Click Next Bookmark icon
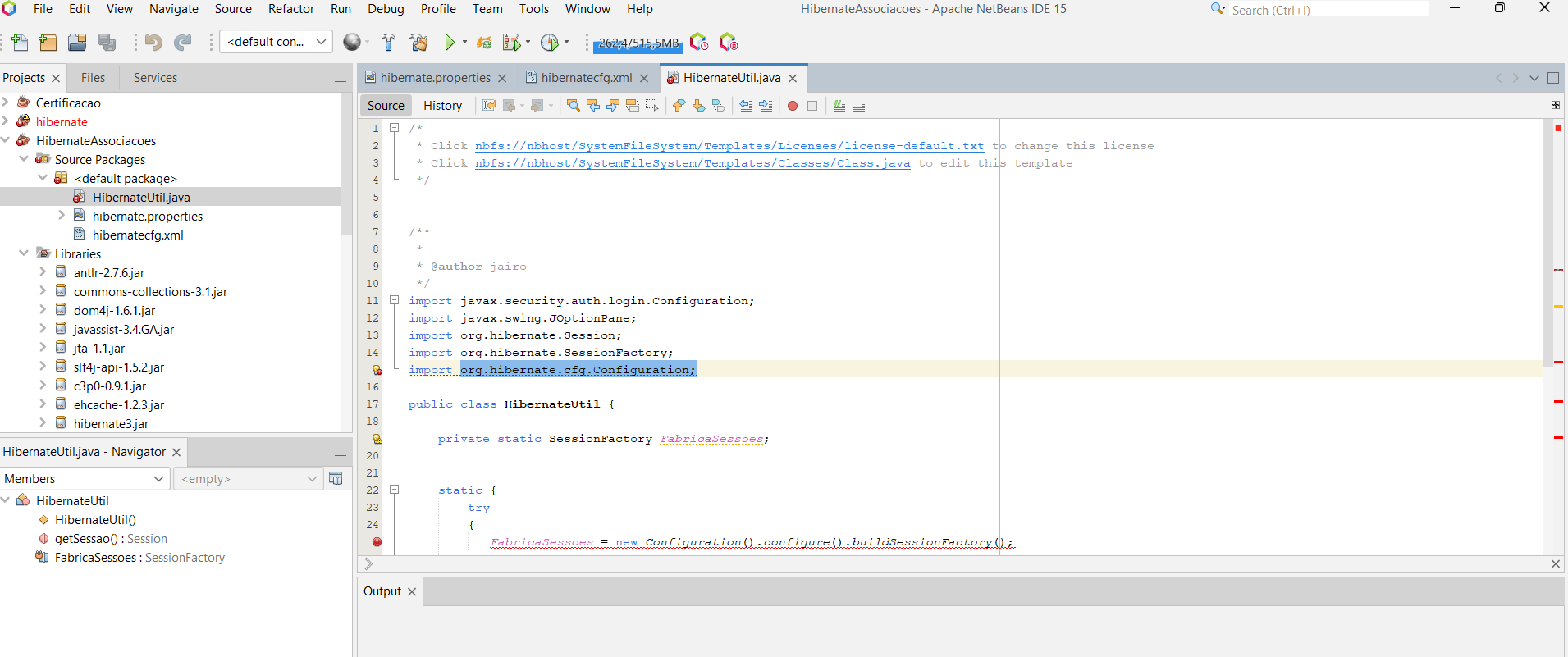Image resolution: width=1568 pixels, height=657 pixels. point(698,106)
